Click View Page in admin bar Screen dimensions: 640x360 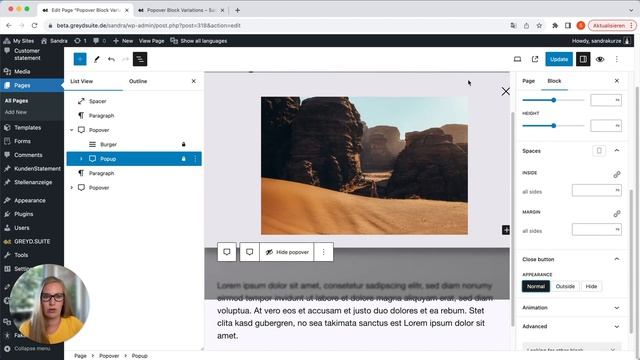coord(151,41)
